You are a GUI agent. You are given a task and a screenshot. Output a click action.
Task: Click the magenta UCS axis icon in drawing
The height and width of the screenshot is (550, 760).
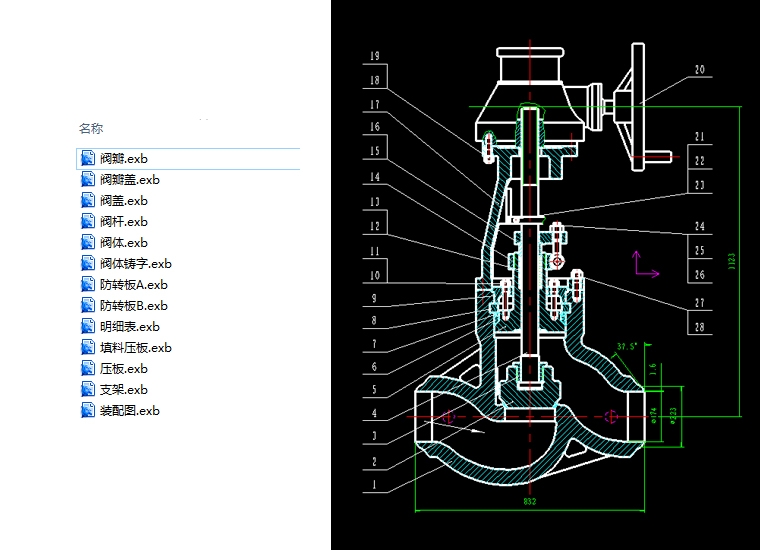point(643,264)
